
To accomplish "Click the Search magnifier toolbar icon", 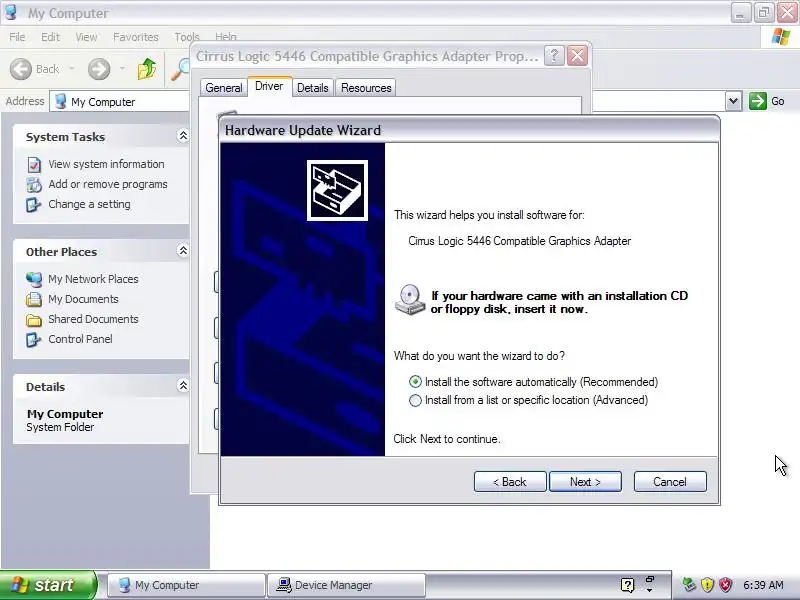I will click(x=180, y=69).
